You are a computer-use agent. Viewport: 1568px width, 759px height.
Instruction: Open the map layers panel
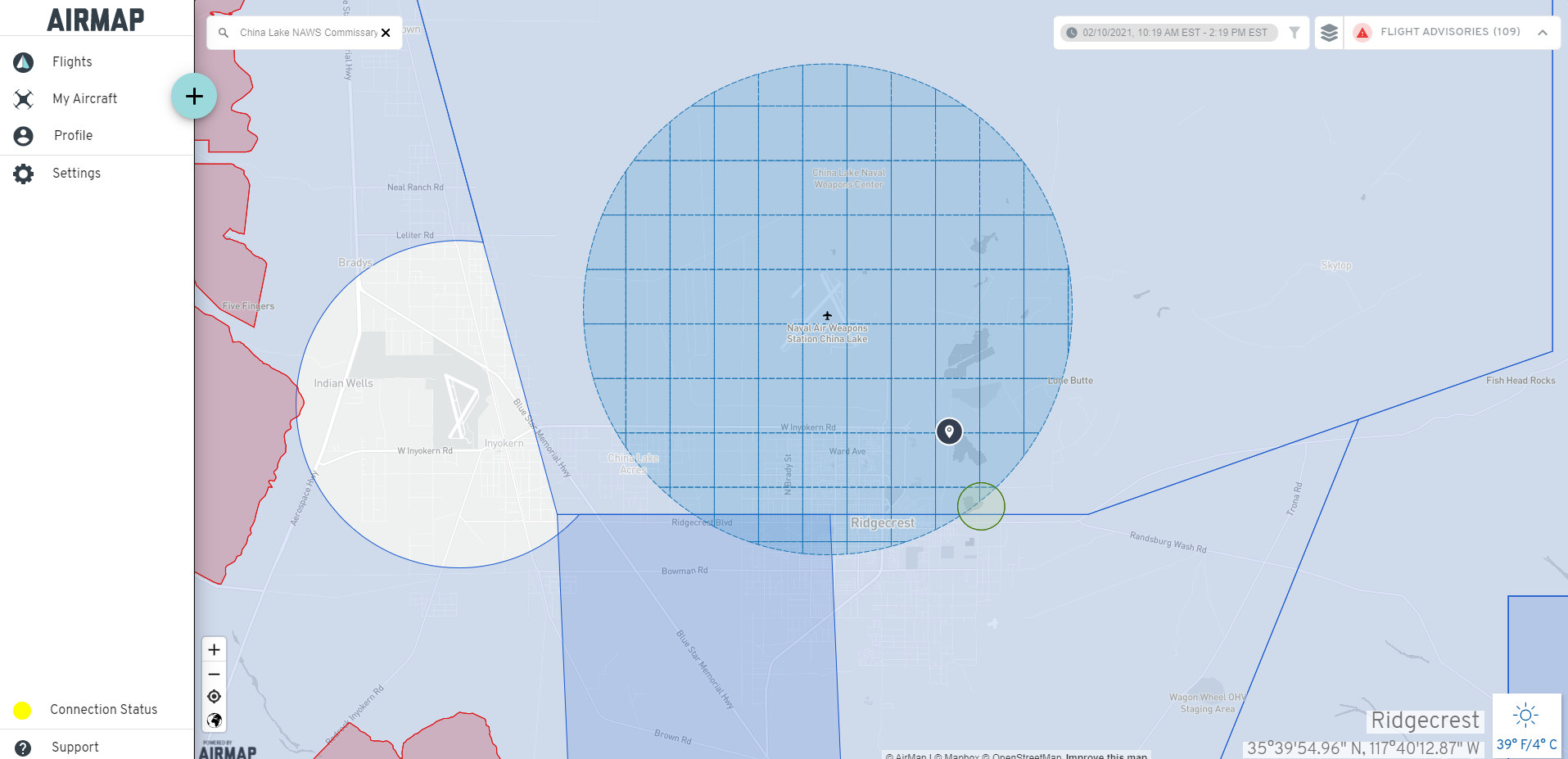pyautogui.click(x=1329, y=33)
